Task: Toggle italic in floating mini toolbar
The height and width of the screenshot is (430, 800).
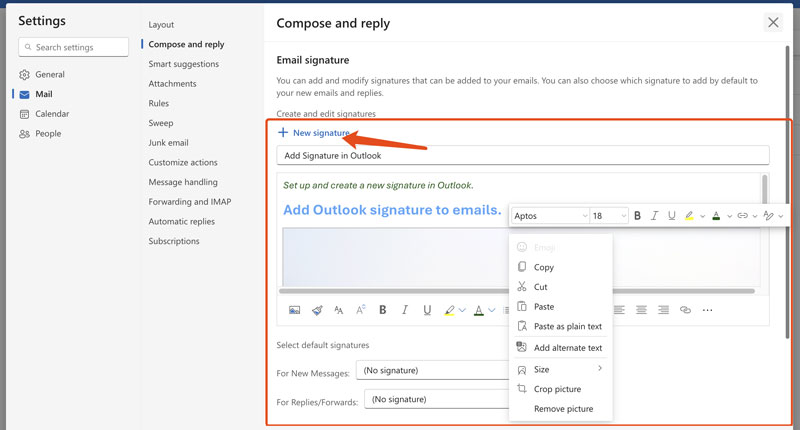Action: (655, 216)
